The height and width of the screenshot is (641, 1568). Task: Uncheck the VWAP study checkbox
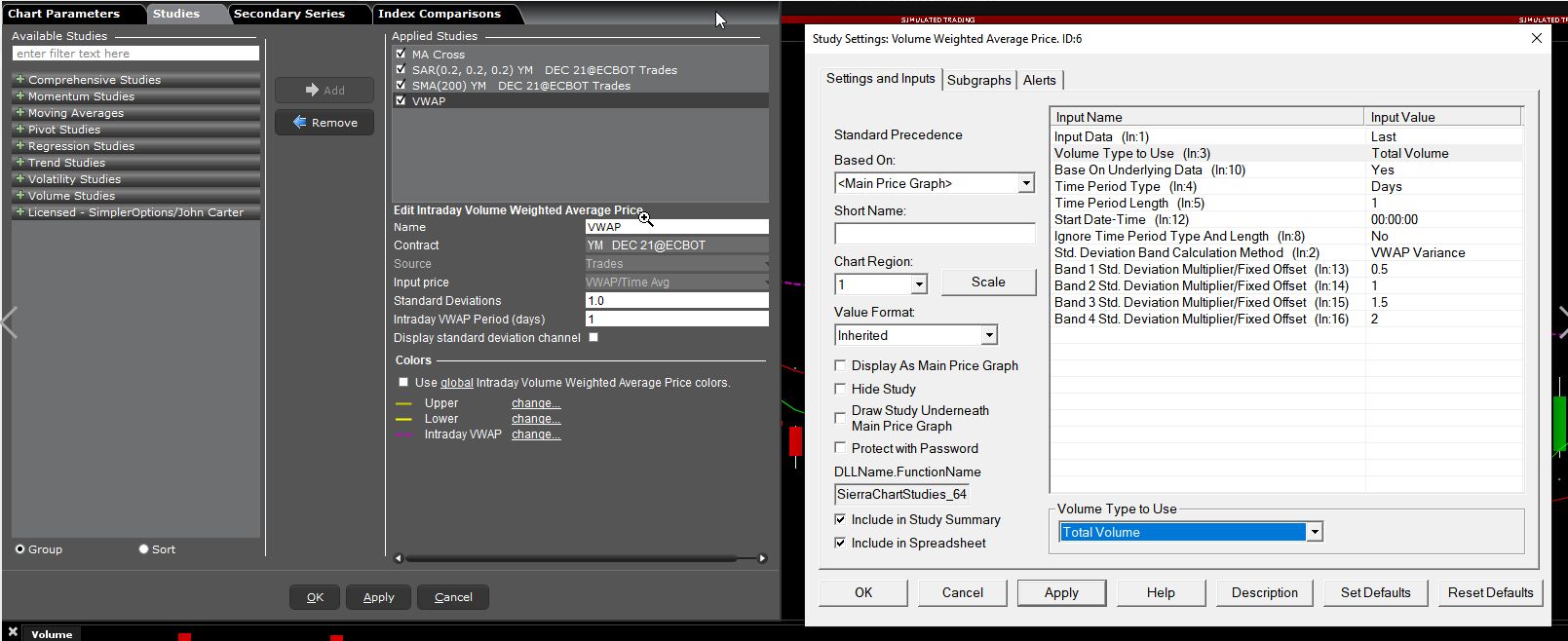401,100
